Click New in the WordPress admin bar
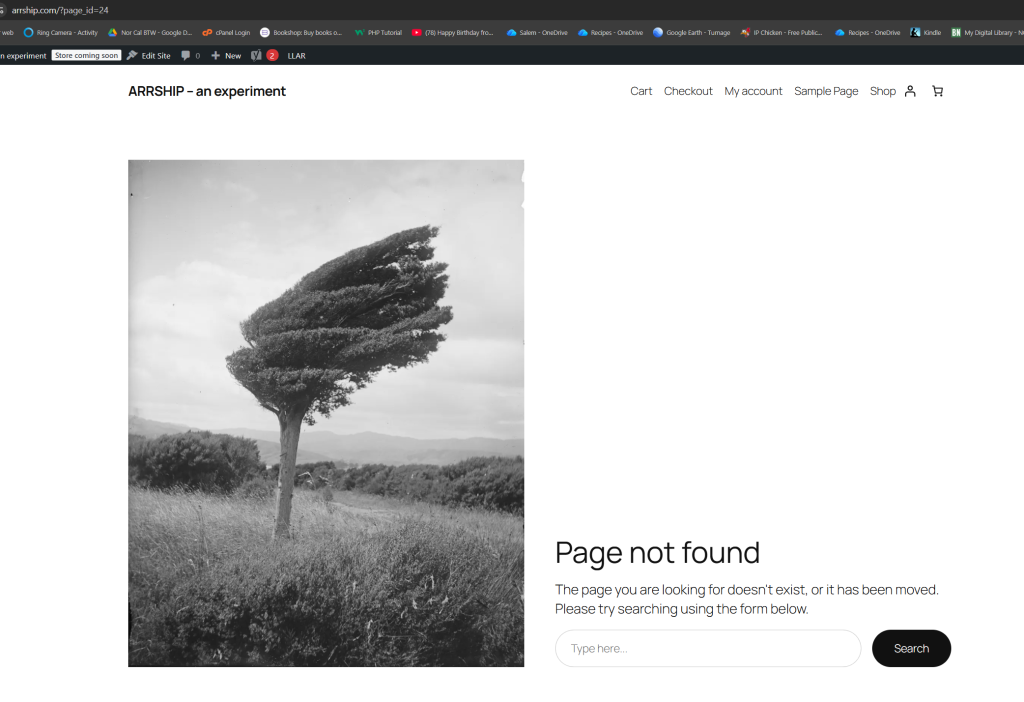This screenshot has width=1024, height=702. click(226, 56)
